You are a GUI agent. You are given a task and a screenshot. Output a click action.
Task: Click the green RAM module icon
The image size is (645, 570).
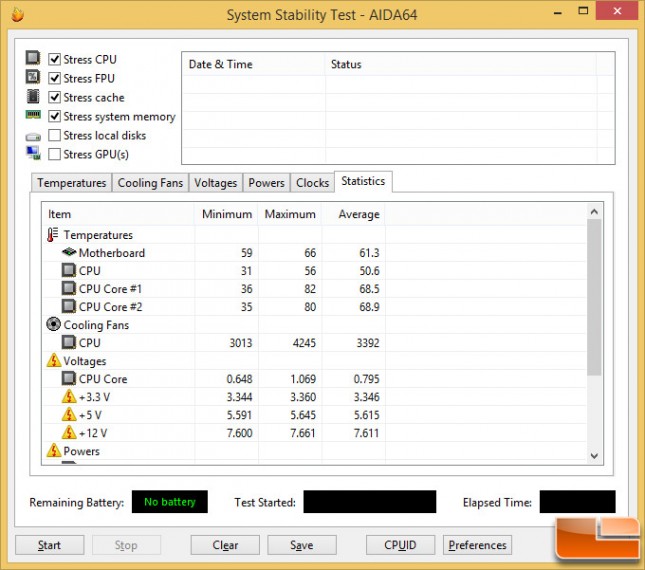pyautogui.click(x=33, y=114)
